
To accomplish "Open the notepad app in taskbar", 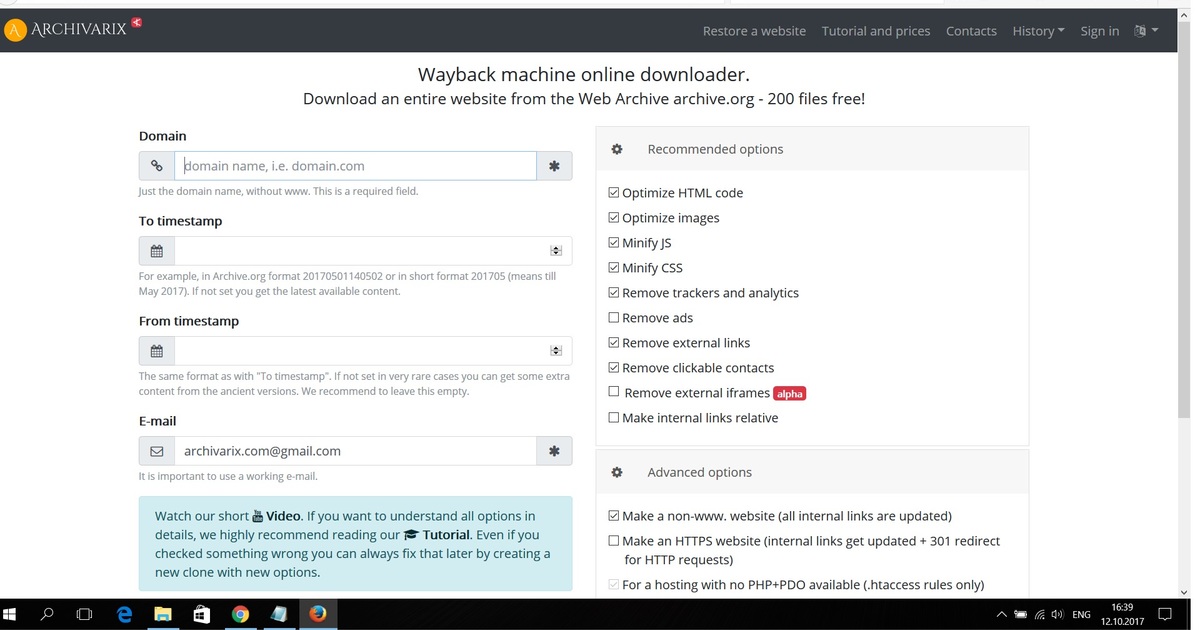I will pyautogui.click(x=279, y=614).
